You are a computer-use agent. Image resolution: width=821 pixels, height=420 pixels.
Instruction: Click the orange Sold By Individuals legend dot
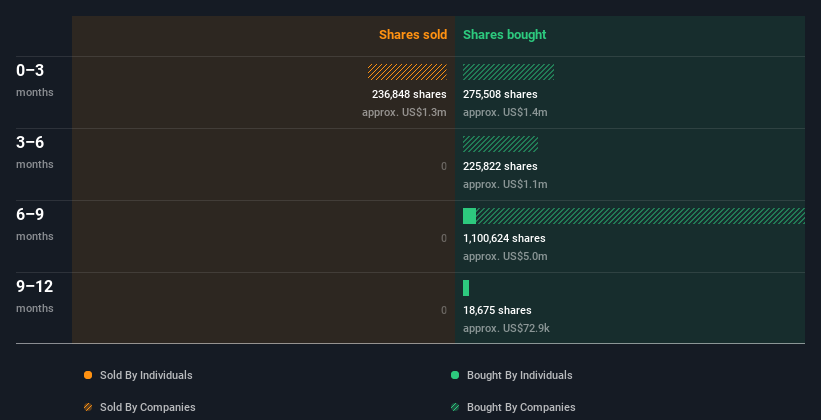click(88, 375)
